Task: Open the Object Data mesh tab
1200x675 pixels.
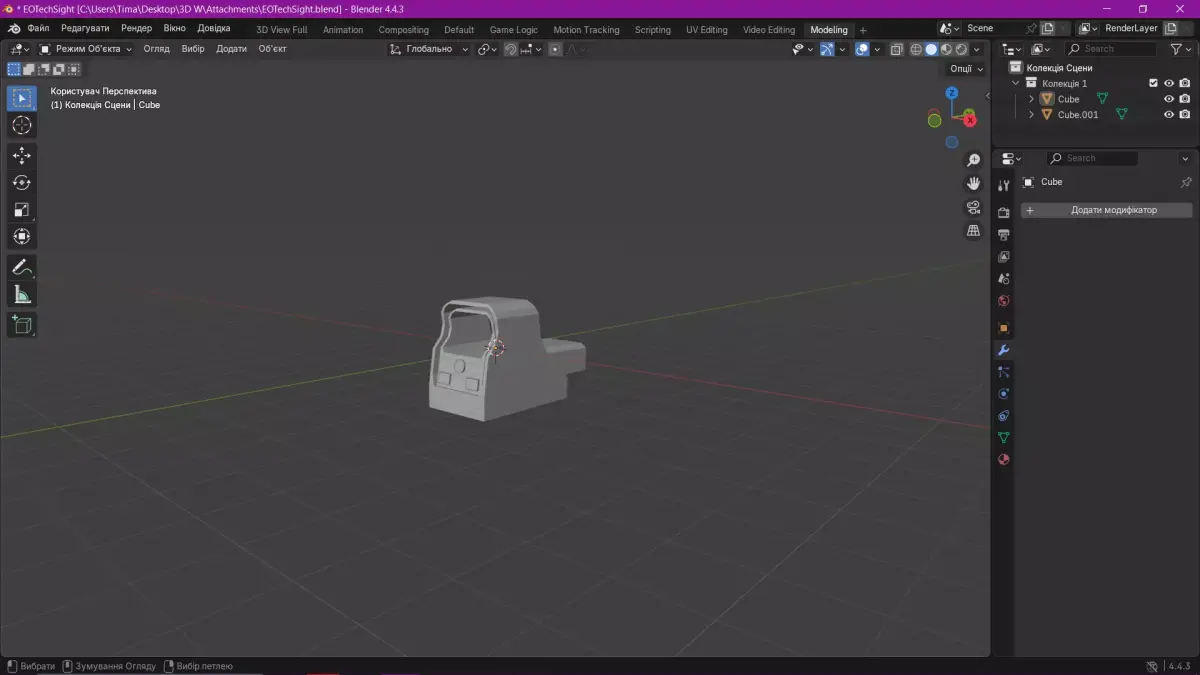Action: [x=1004, y=438]
